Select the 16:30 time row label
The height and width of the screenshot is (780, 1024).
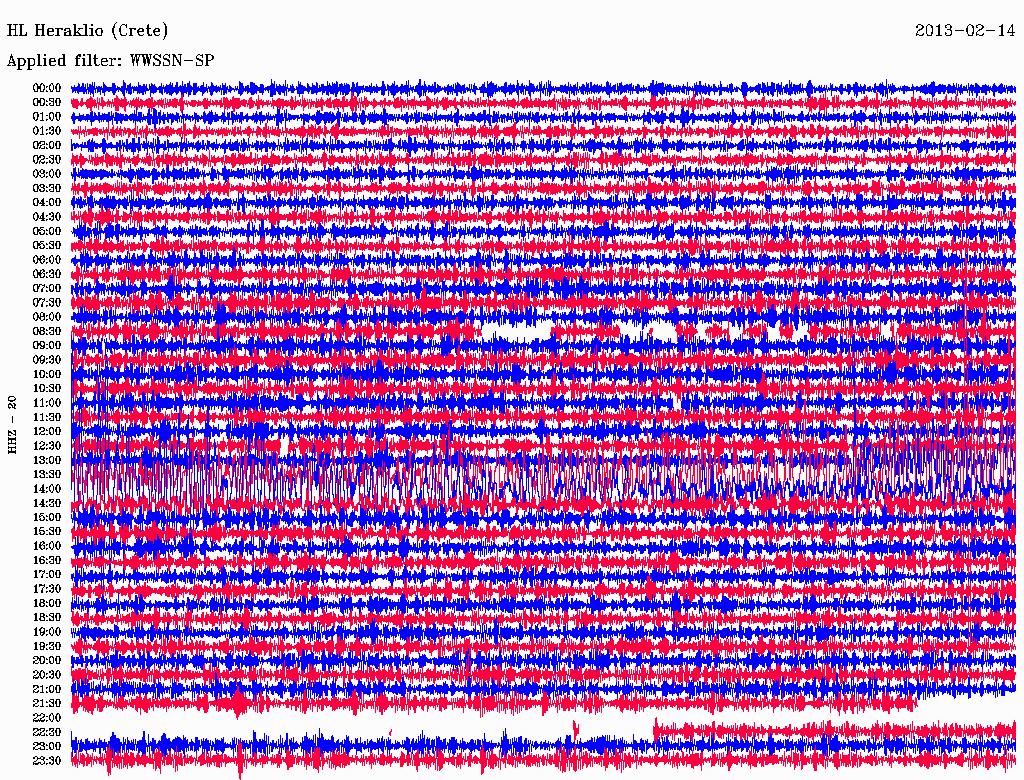(x=47, y=560)
